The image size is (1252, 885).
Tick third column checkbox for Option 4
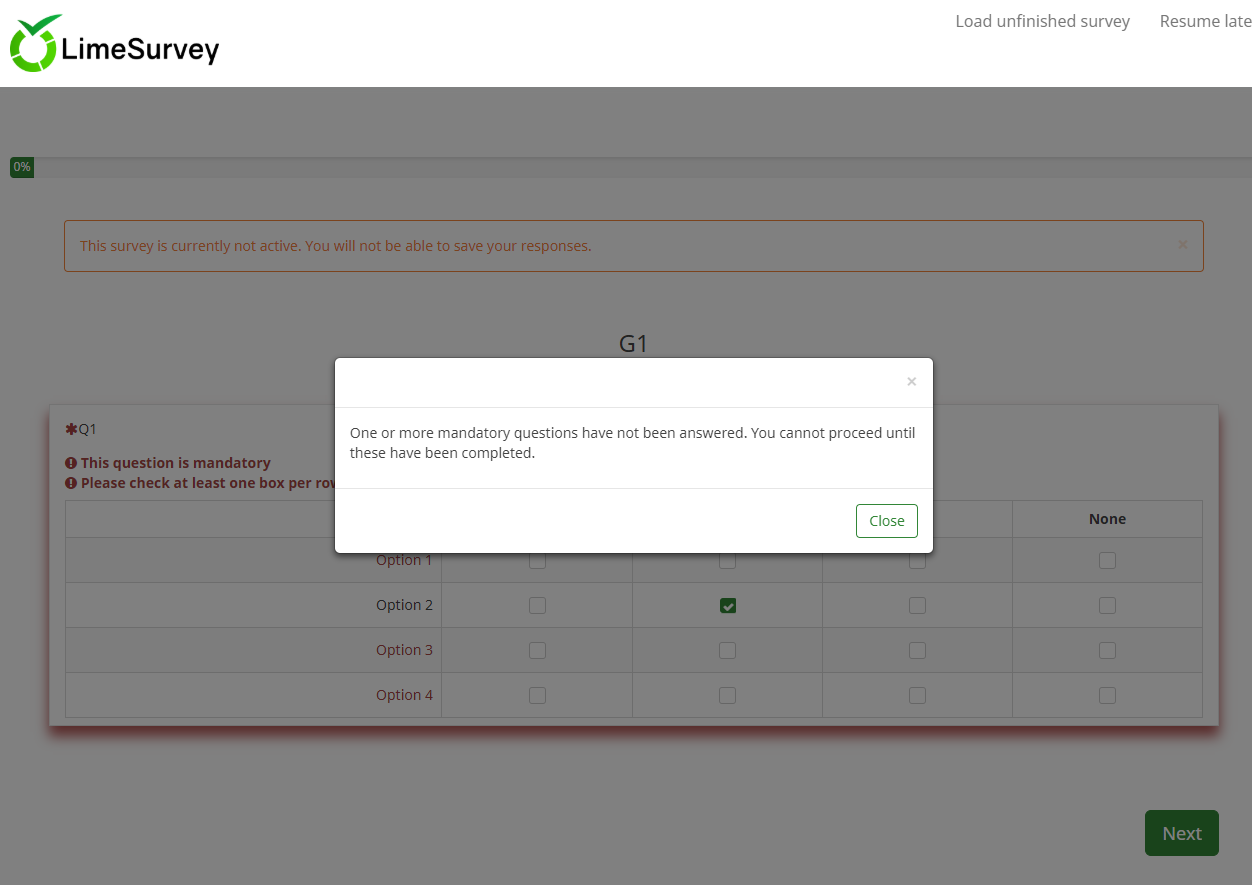coord(917,696)
